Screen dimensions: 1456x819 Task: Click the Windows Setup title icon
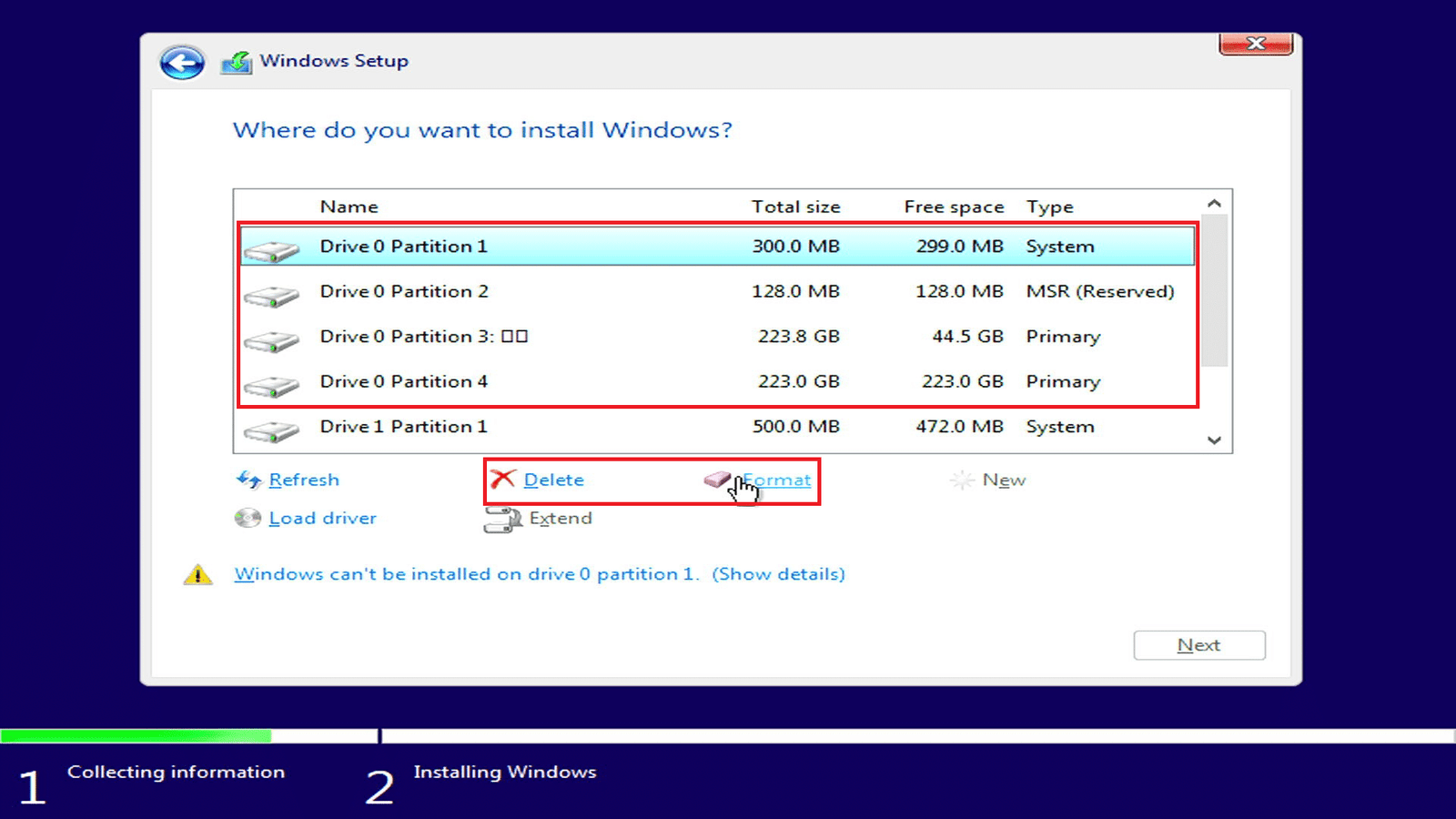click(x=237, y=62)
